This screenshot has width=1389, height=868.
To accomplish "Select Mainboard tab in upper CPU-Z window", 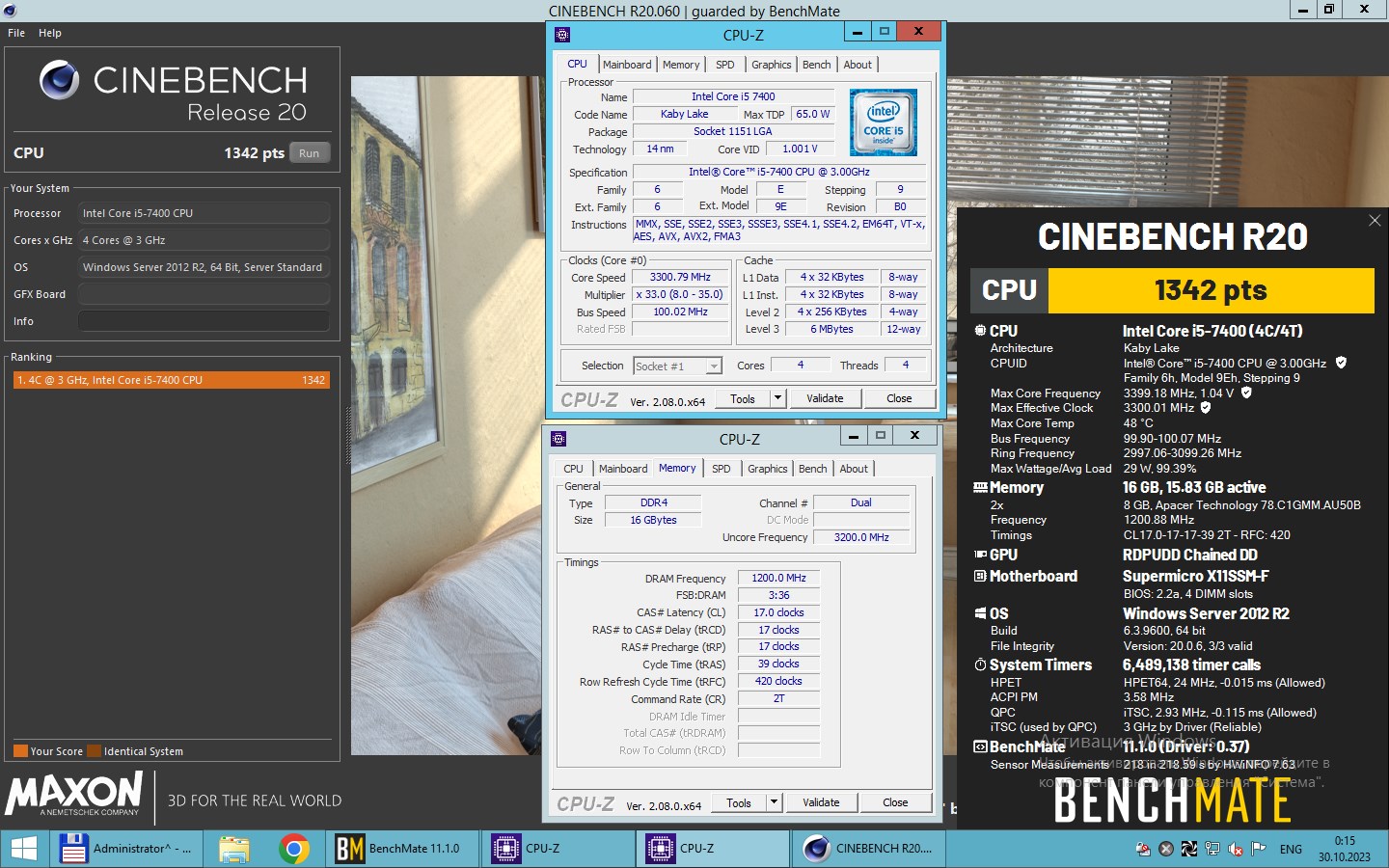I will (x=627, y=65).
